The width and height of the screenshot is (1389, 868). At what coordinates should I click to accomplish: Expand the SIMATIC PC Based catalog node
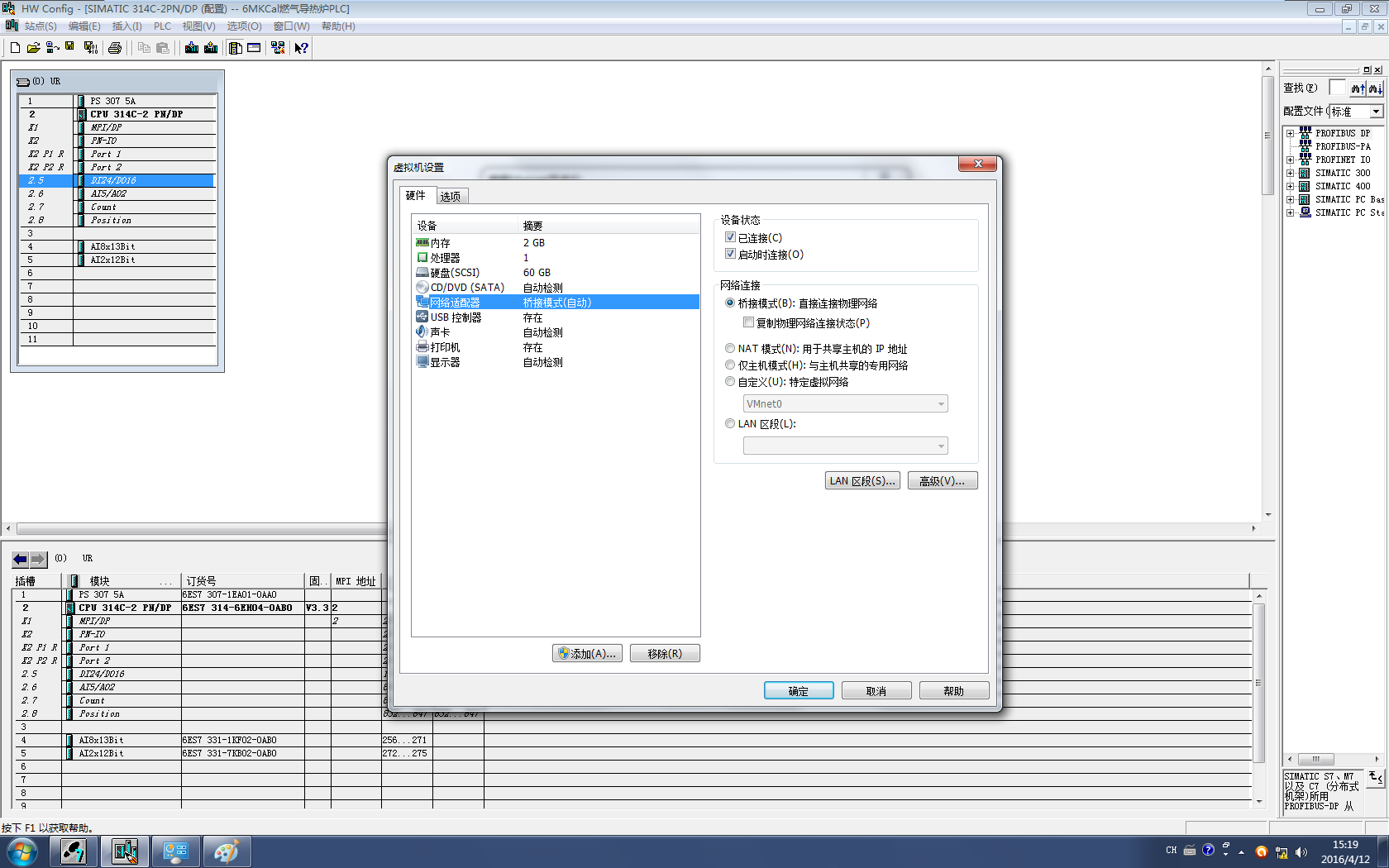point(1290,199)
